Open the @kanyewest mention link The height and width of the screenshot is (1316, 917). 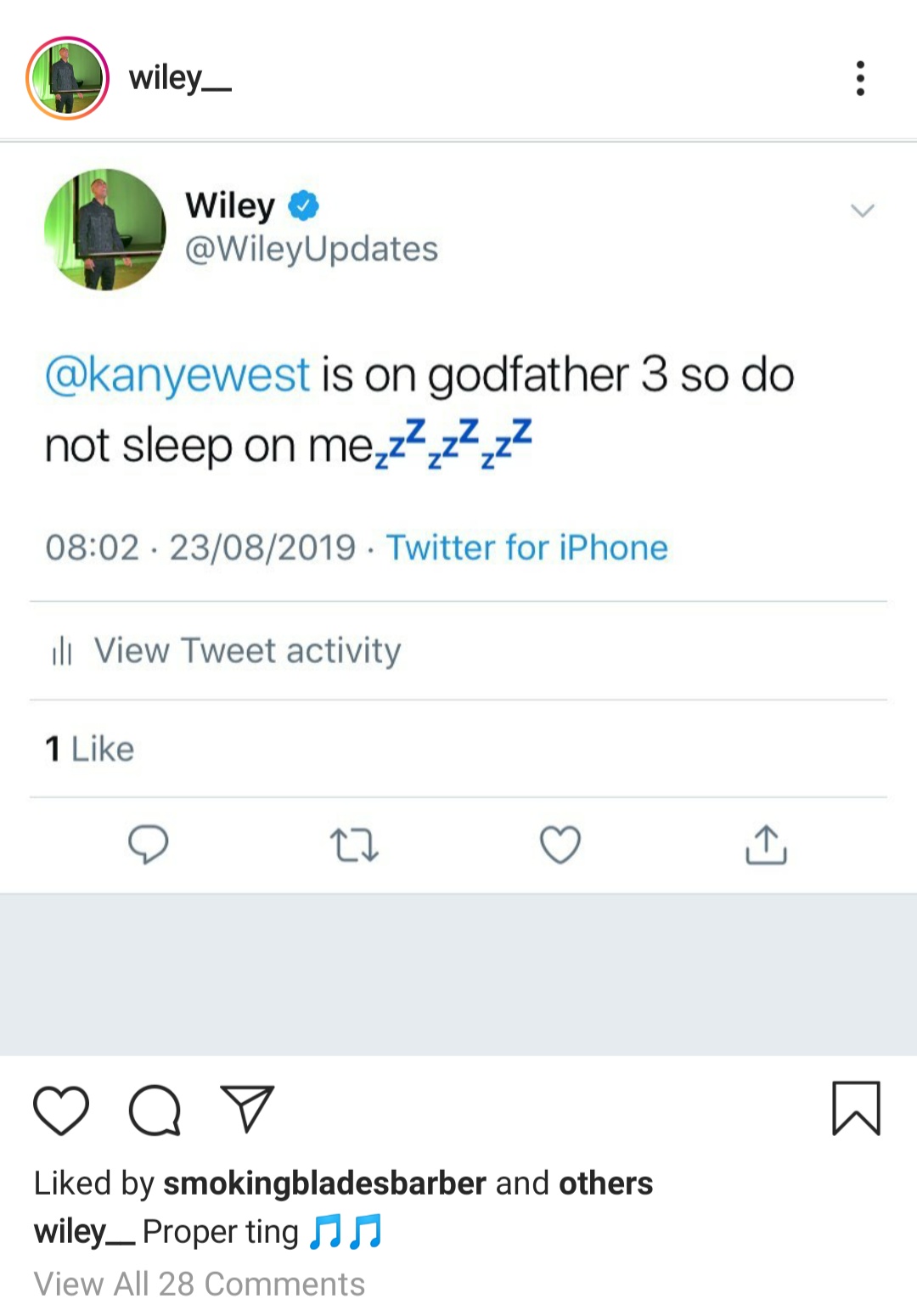click(177, 374)
